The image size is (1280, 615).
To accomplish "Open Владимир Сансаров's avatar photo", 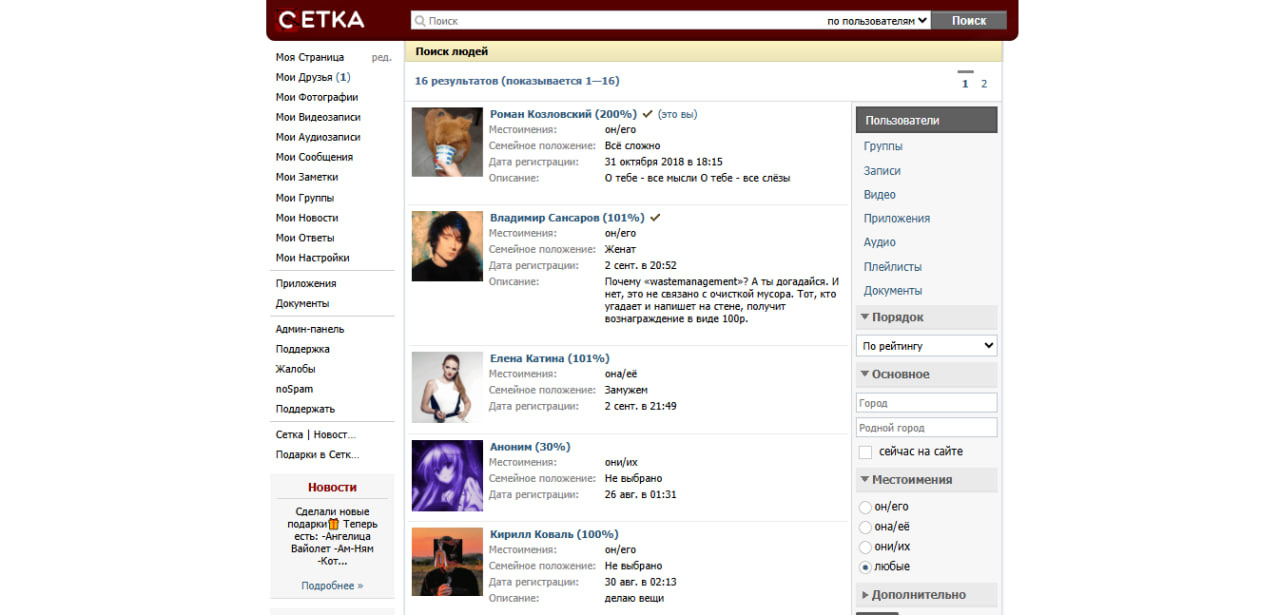I will pos(447,246).
